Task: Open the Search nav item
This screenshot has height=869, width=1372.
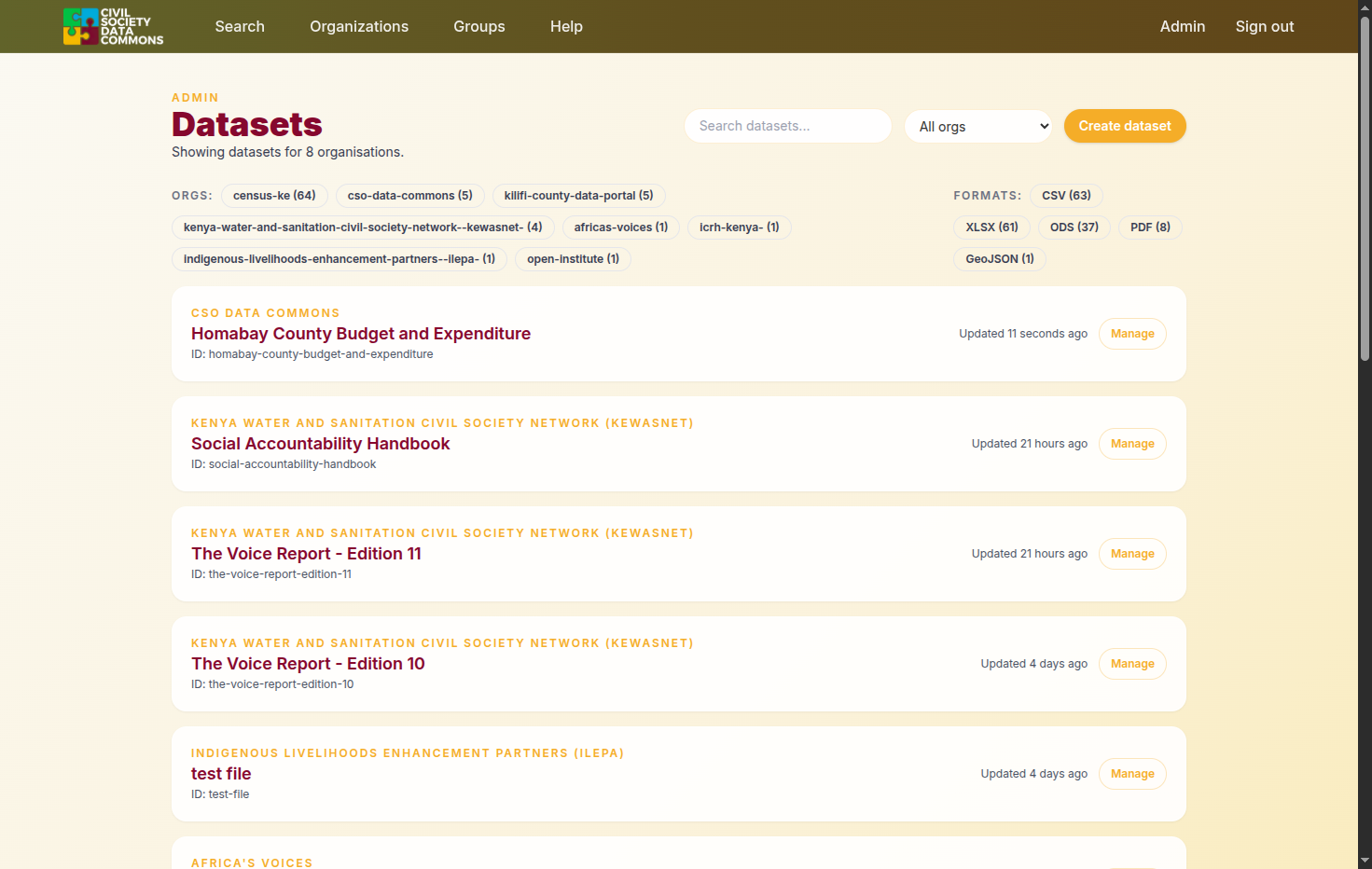Action: 240,26
